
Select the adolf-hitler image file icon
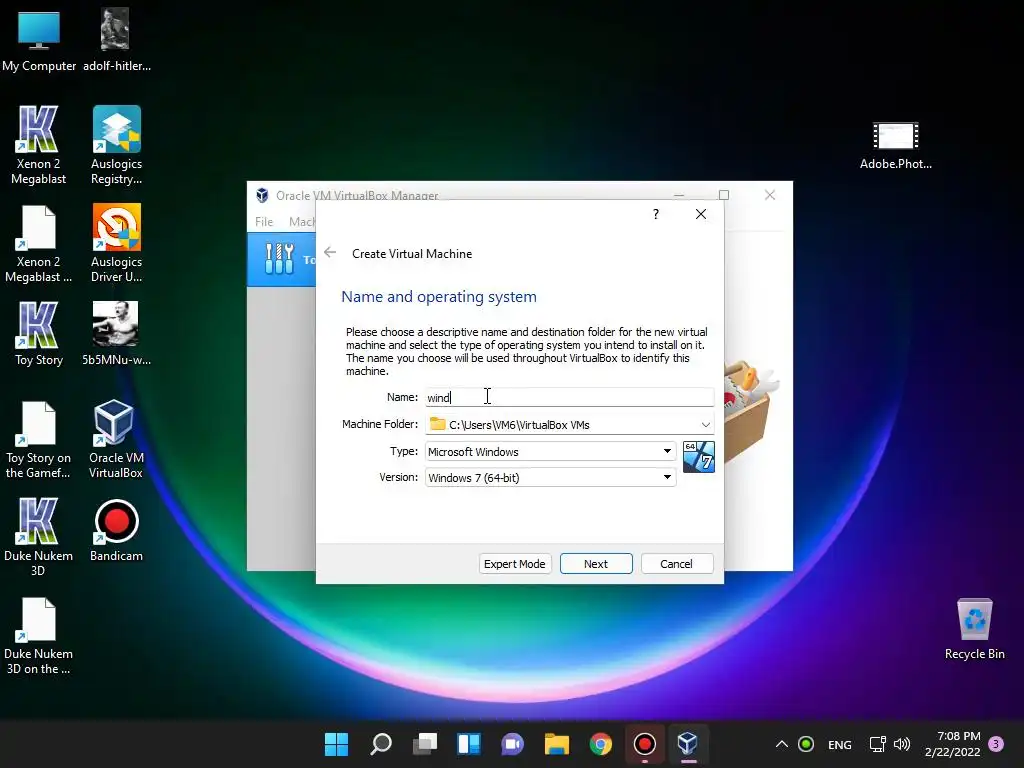pyautogui.click(x=116, y=40)
